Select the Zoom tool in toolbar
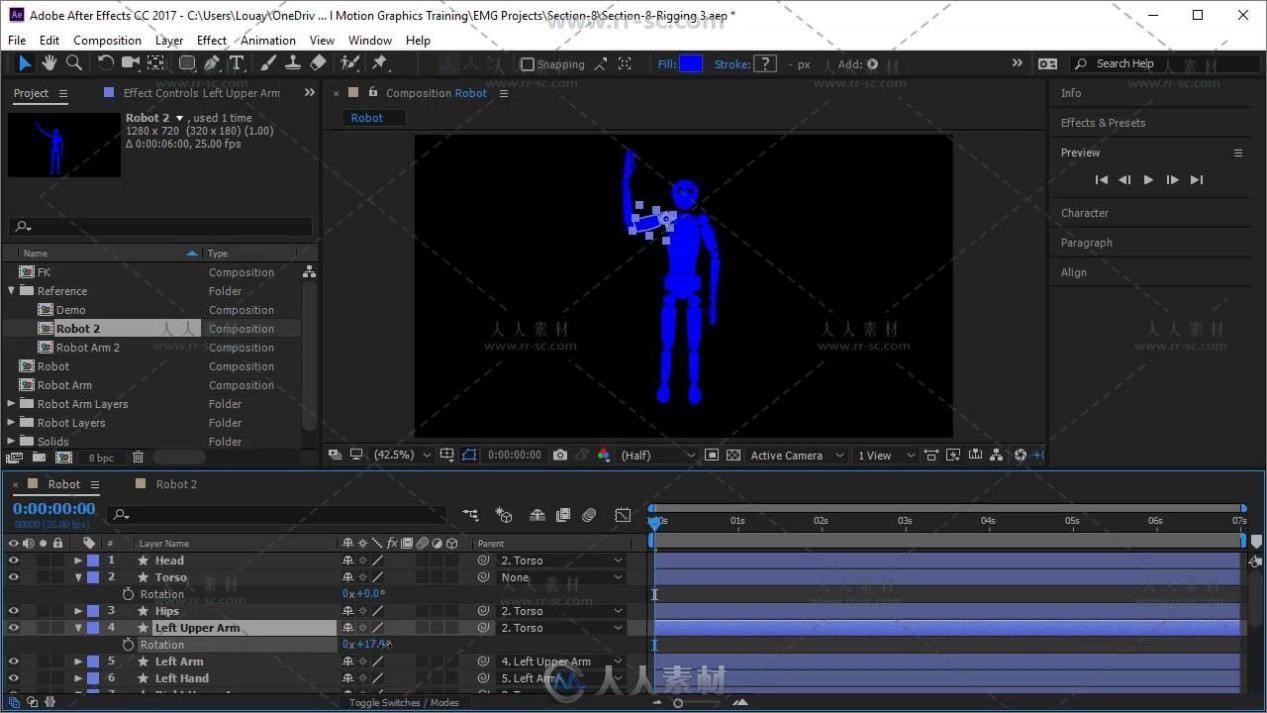Screen dimensions: 1267x713 tap(74, 63)
